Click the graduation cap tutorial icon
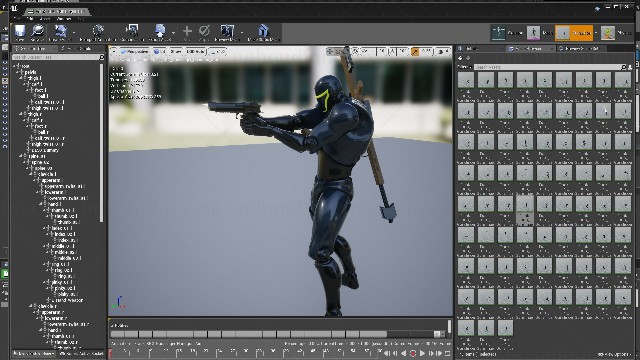640x360 pixels. (x=597, y=9)
